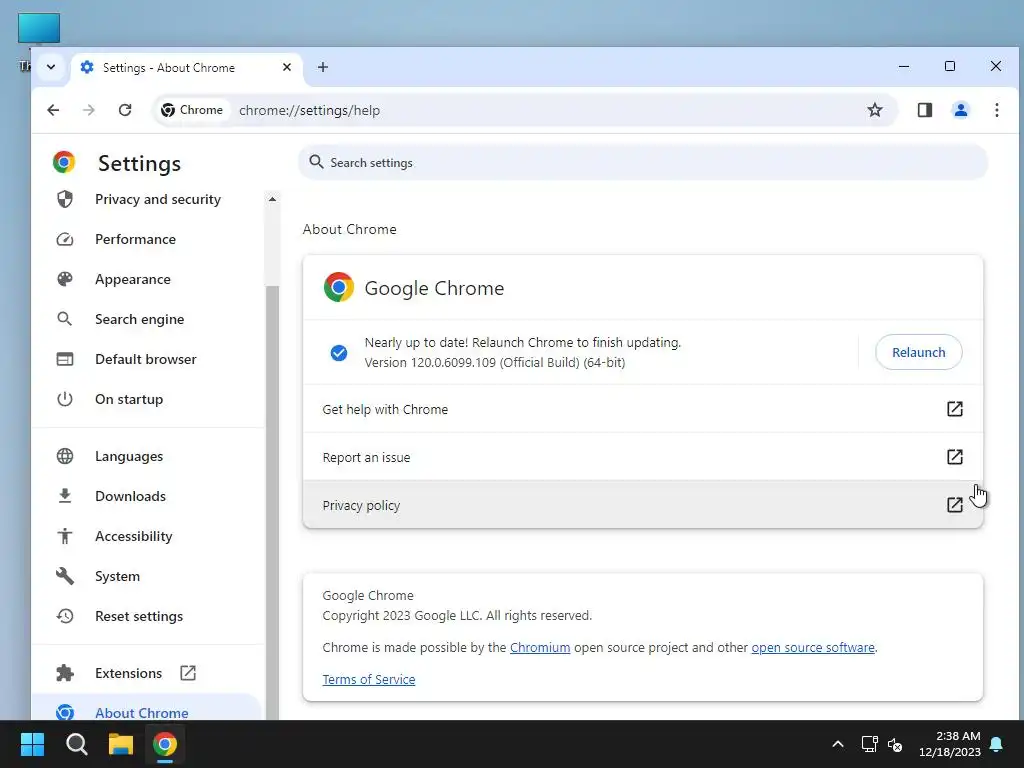
Task: Open the profile avatar menu
Action: pos(961,110)
